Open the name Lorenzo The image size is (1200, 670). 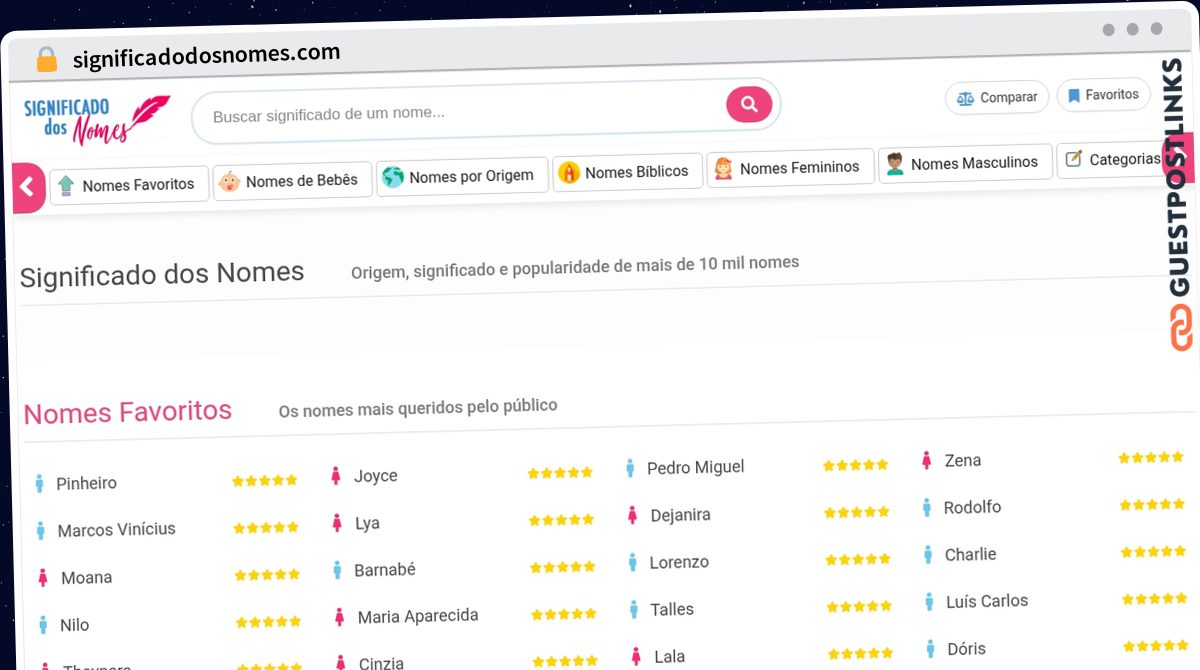(679, 562)
